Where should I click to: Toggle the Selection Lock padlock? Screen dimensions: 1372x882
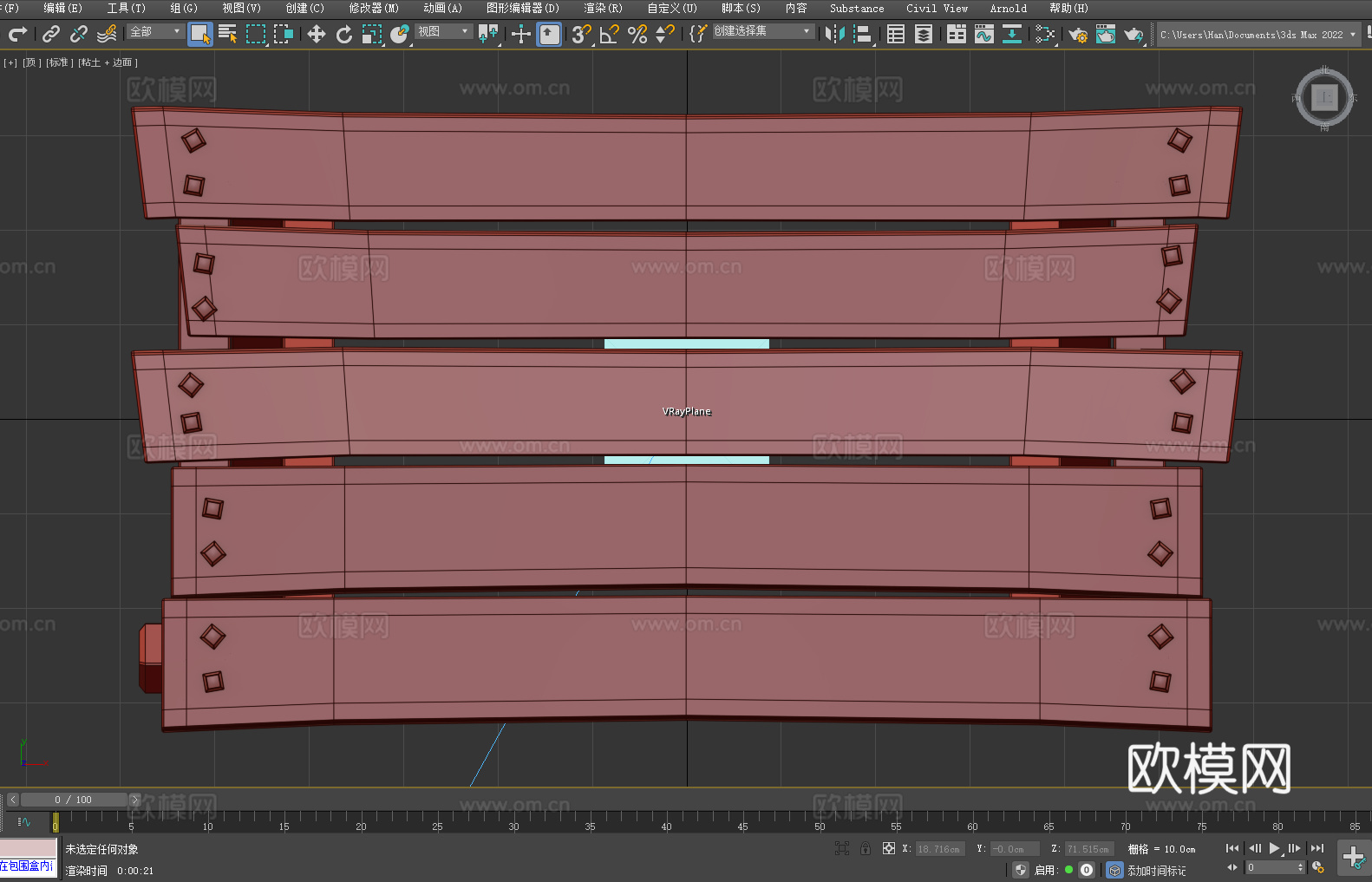[866, 848]
